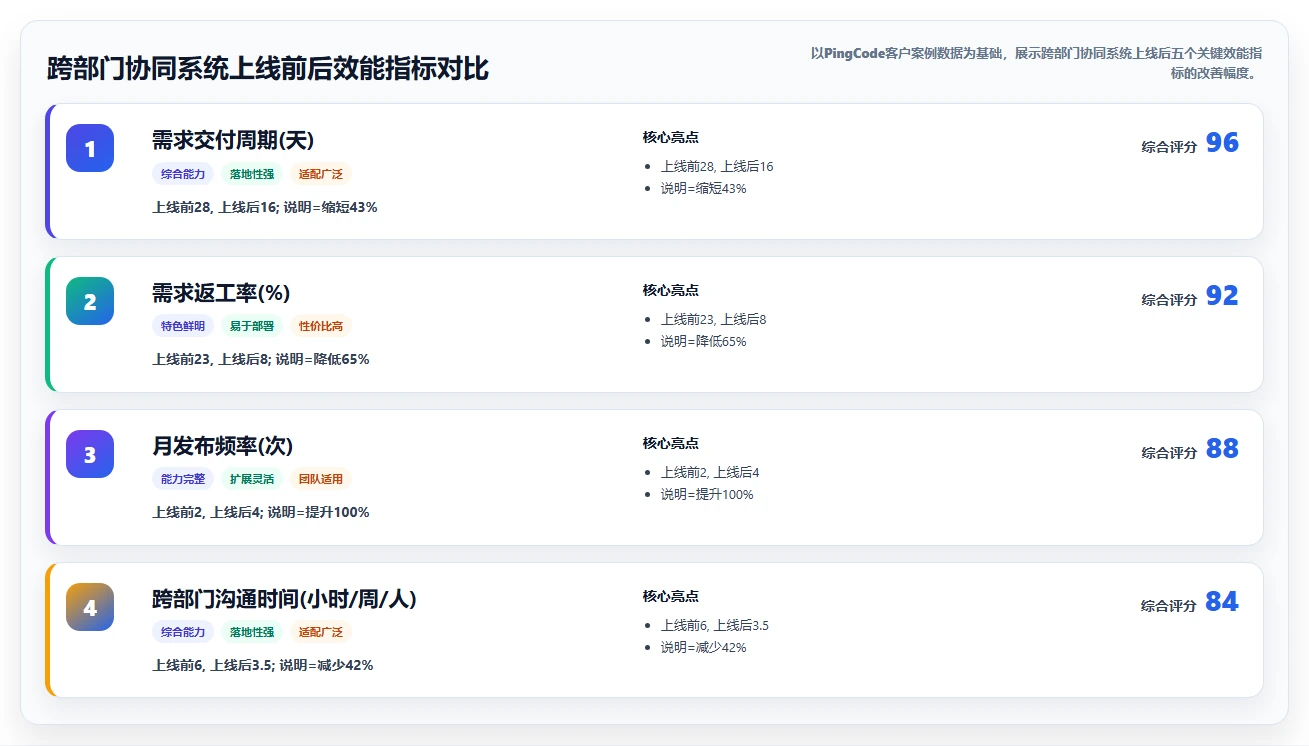This screenshot has height=746, width=1309.
Task: Click 综合评分 label beside score 88
Action: click(x=1169, y=453)
